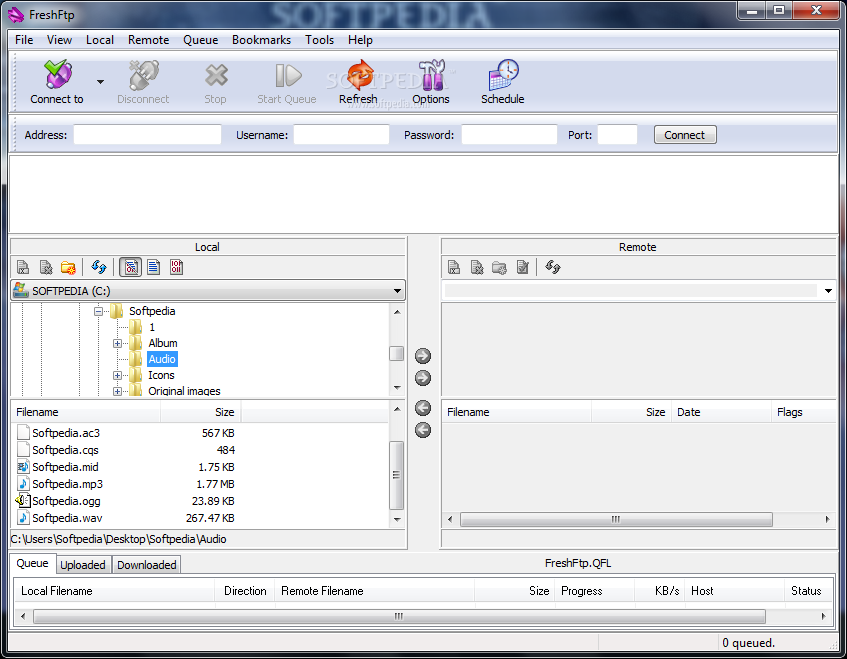Click the Local pane new folder icon
This screenshot has height=659, width=847.
pos(69,267)
